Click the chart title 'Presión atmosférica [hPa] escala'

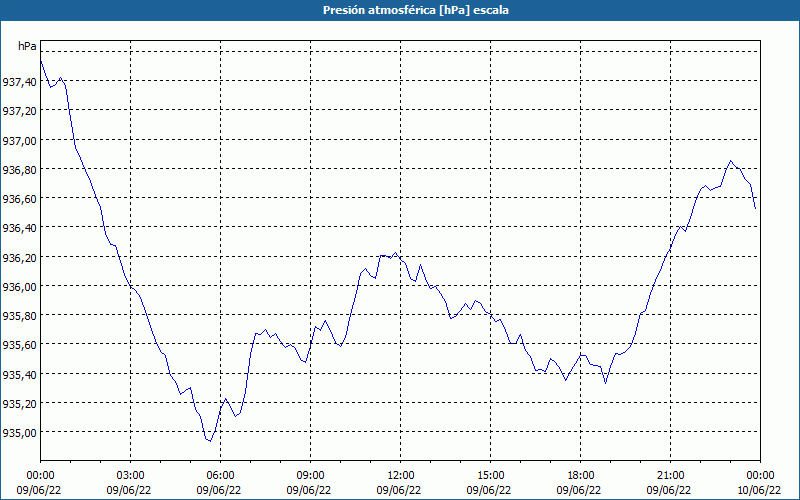tap(416, 10)
